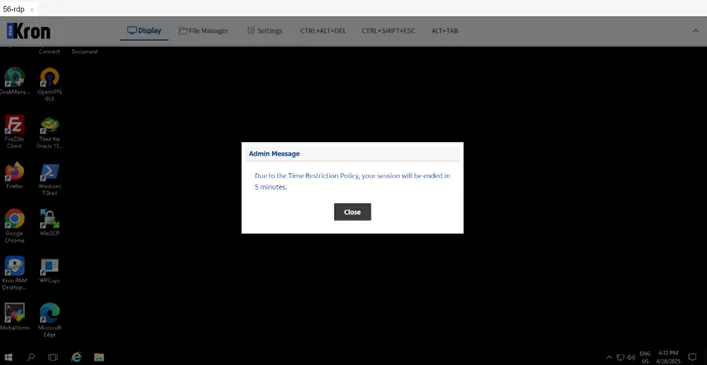Close the Admin Message dialog

pyautogui.click(x=352, y=212)
